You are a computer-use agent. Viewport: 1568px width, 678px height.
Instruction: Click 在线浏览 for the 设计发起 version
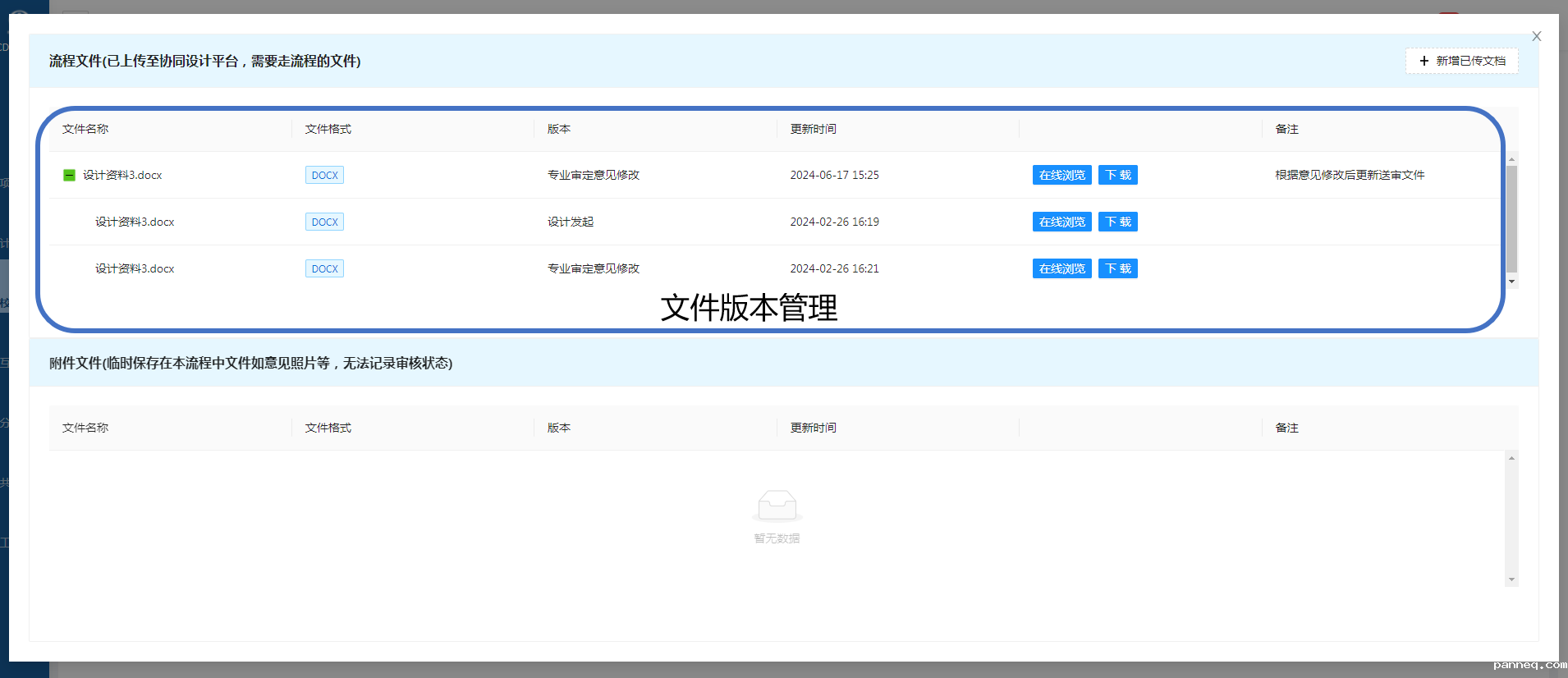click(x=1061, y=222)
